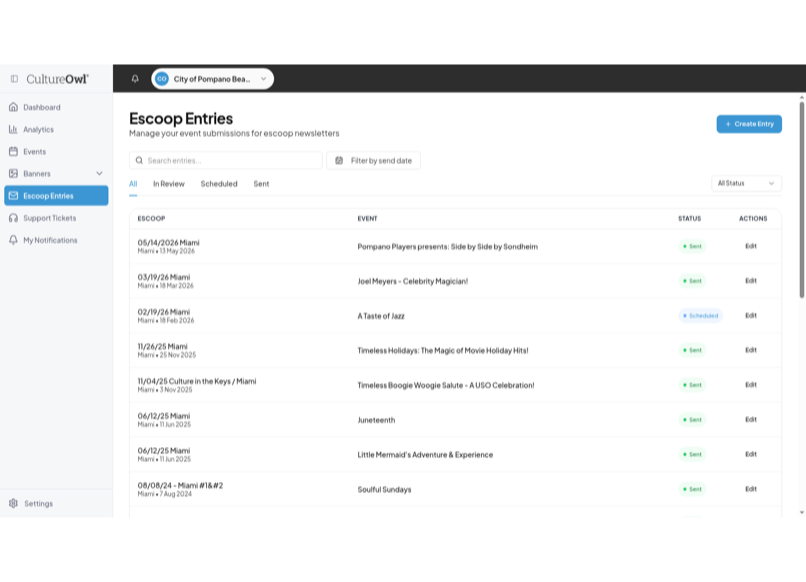Click the EVENT column header
Image resolution: width=806 pixels, height=582 pixels.
pos(368,219)
